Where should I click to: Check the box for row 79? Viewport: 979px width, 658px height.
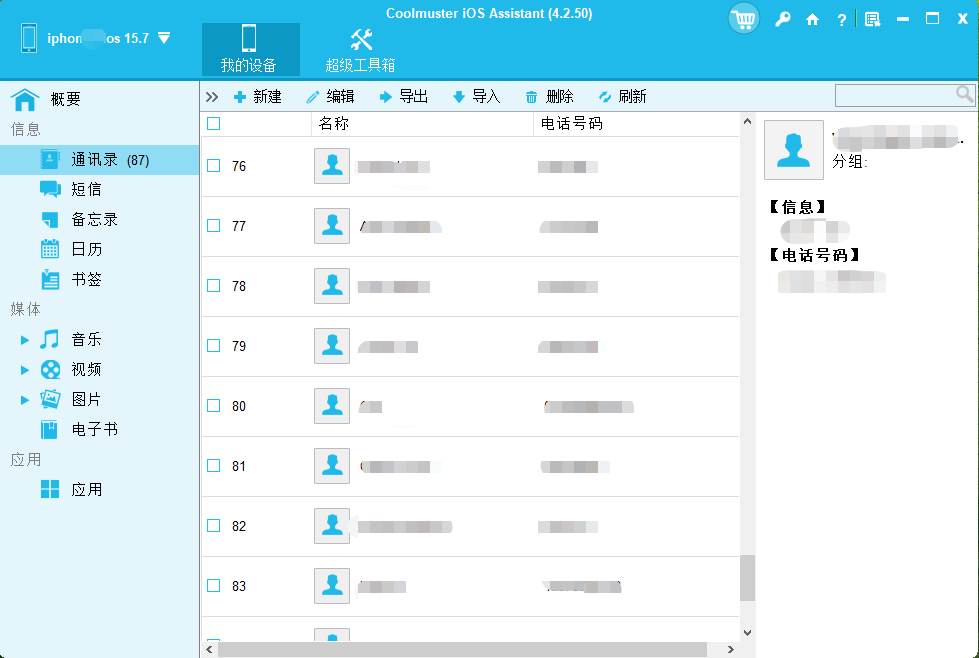(214, 345)
